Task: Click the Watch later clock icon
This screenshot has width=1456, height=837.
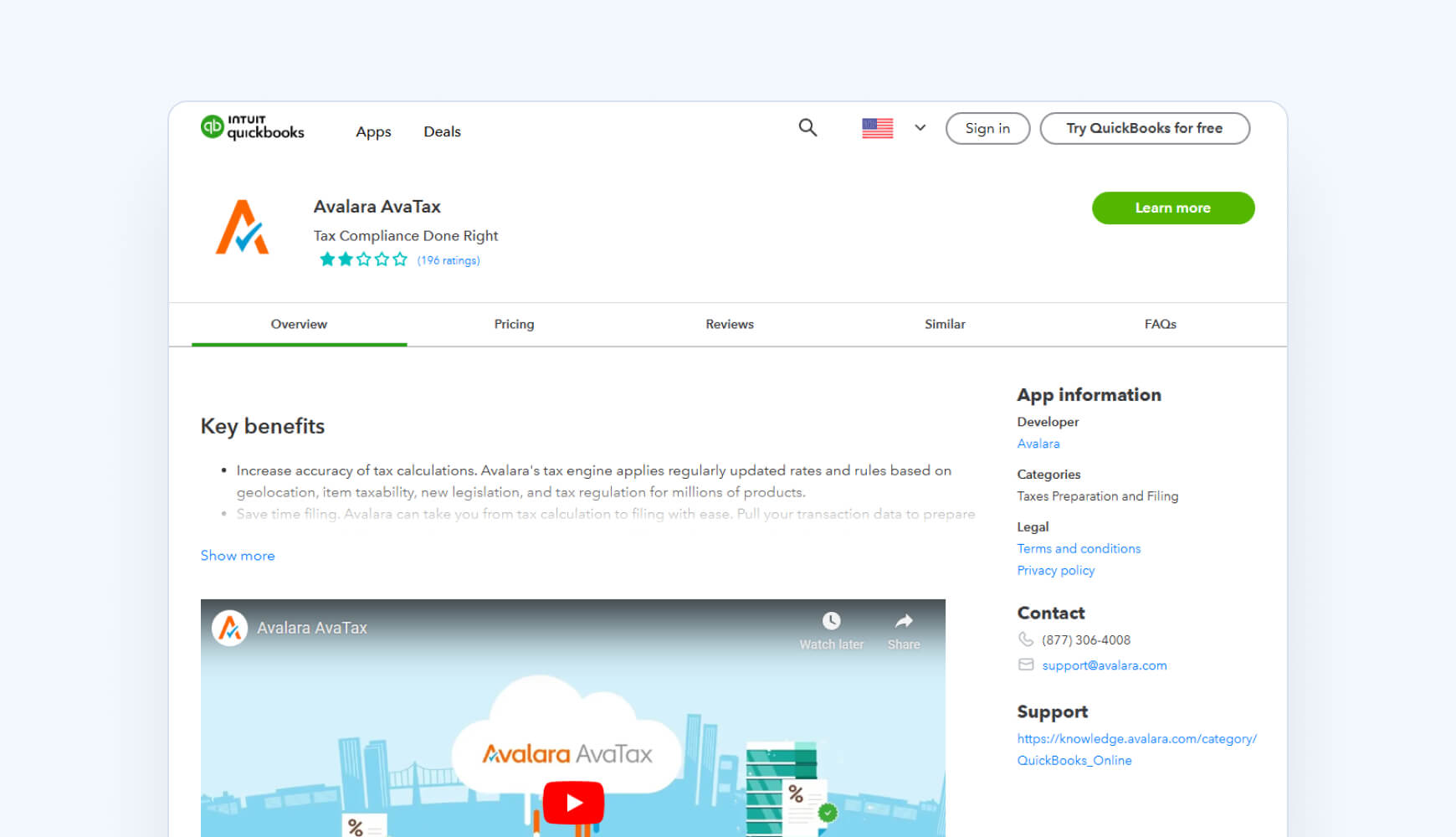Action: [x=831, y=620]
